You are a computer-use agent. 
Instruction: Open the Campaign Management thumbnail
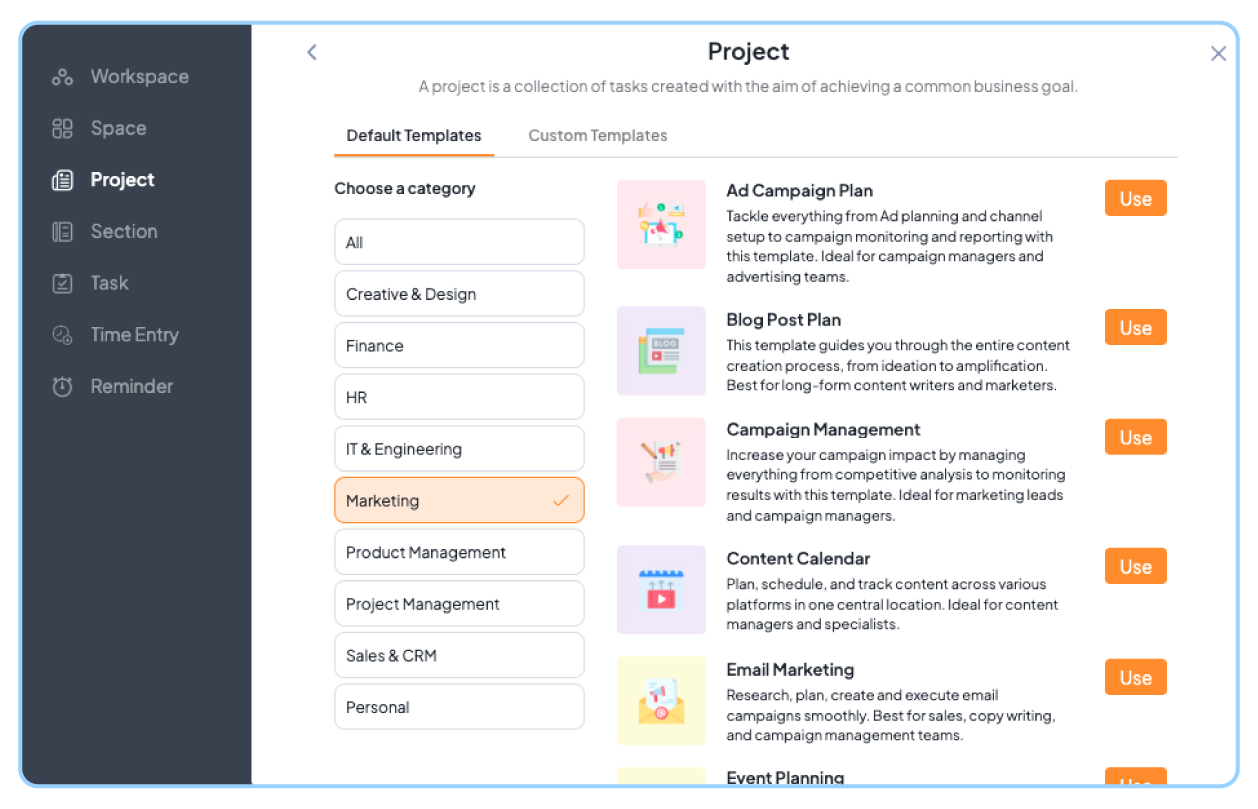click(661, 462)
